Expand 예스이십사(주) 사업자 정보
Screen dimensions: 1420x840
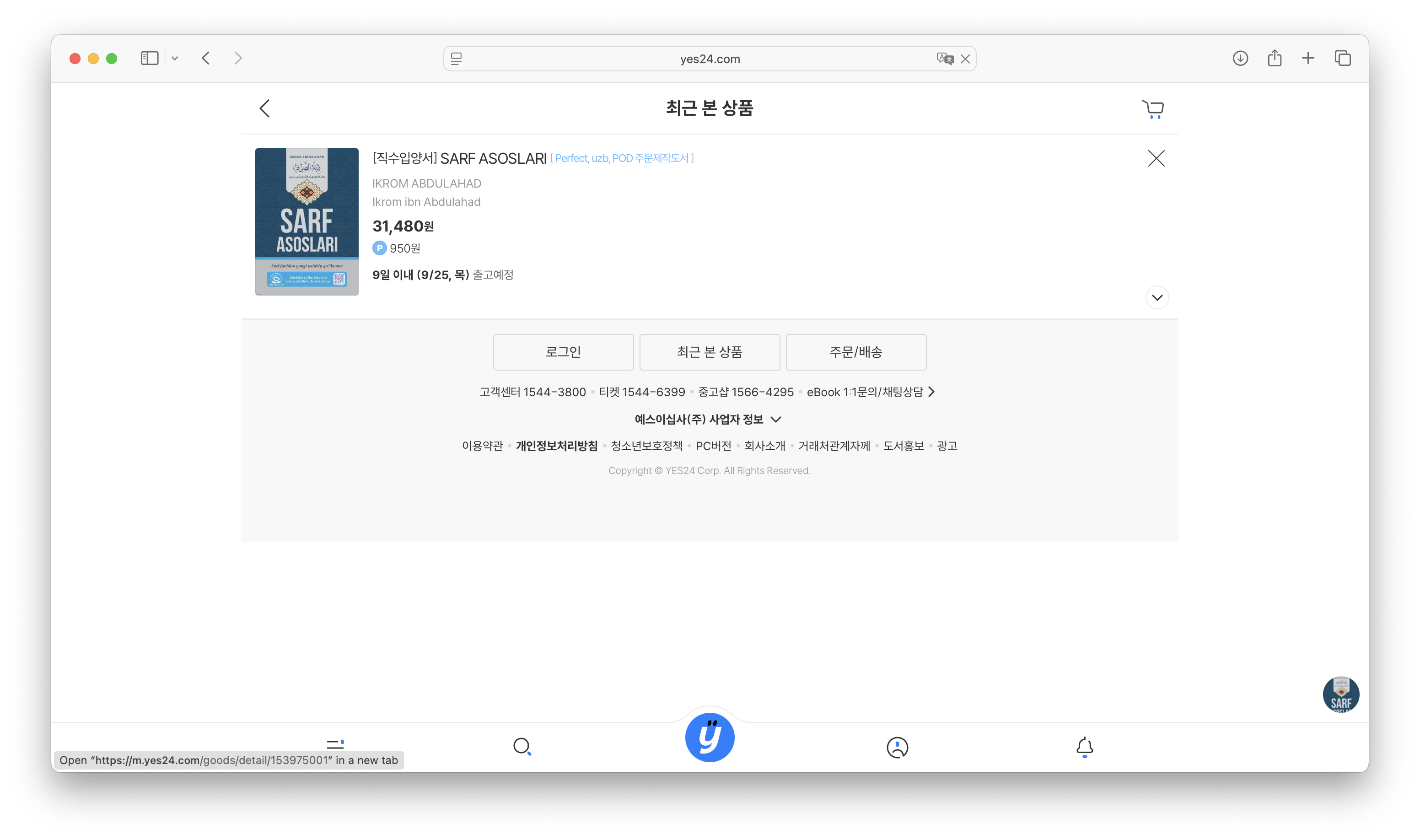(x=707, y=420)
